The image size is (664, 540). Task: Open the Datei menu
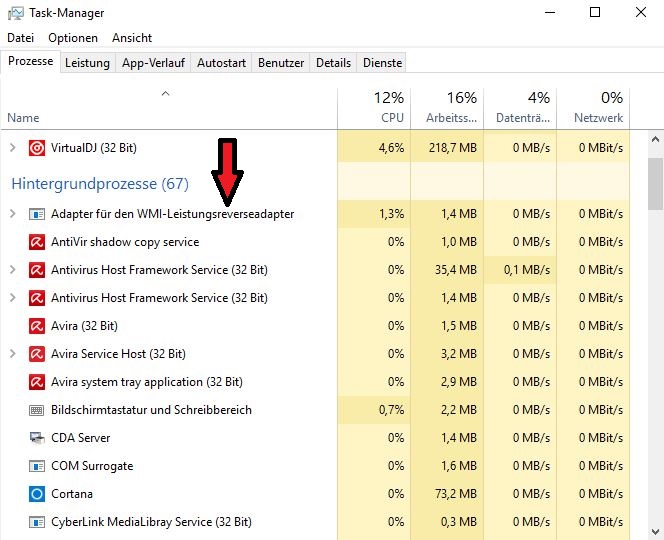(20, 38)
